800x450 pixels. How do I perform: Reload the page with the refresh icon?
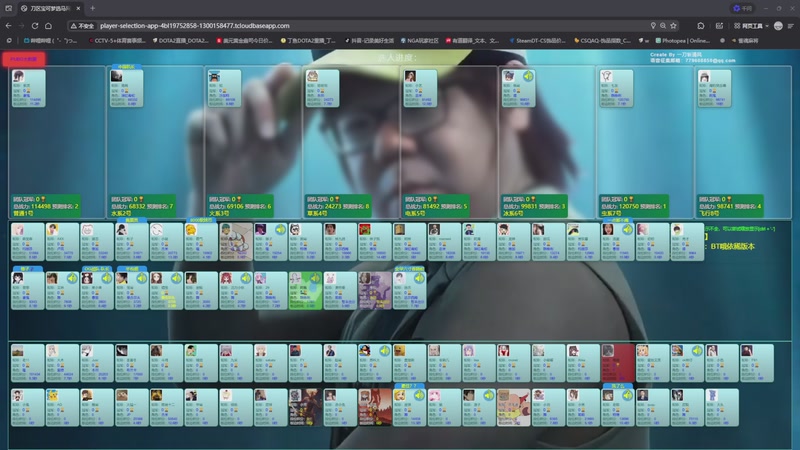click(35, 26)
